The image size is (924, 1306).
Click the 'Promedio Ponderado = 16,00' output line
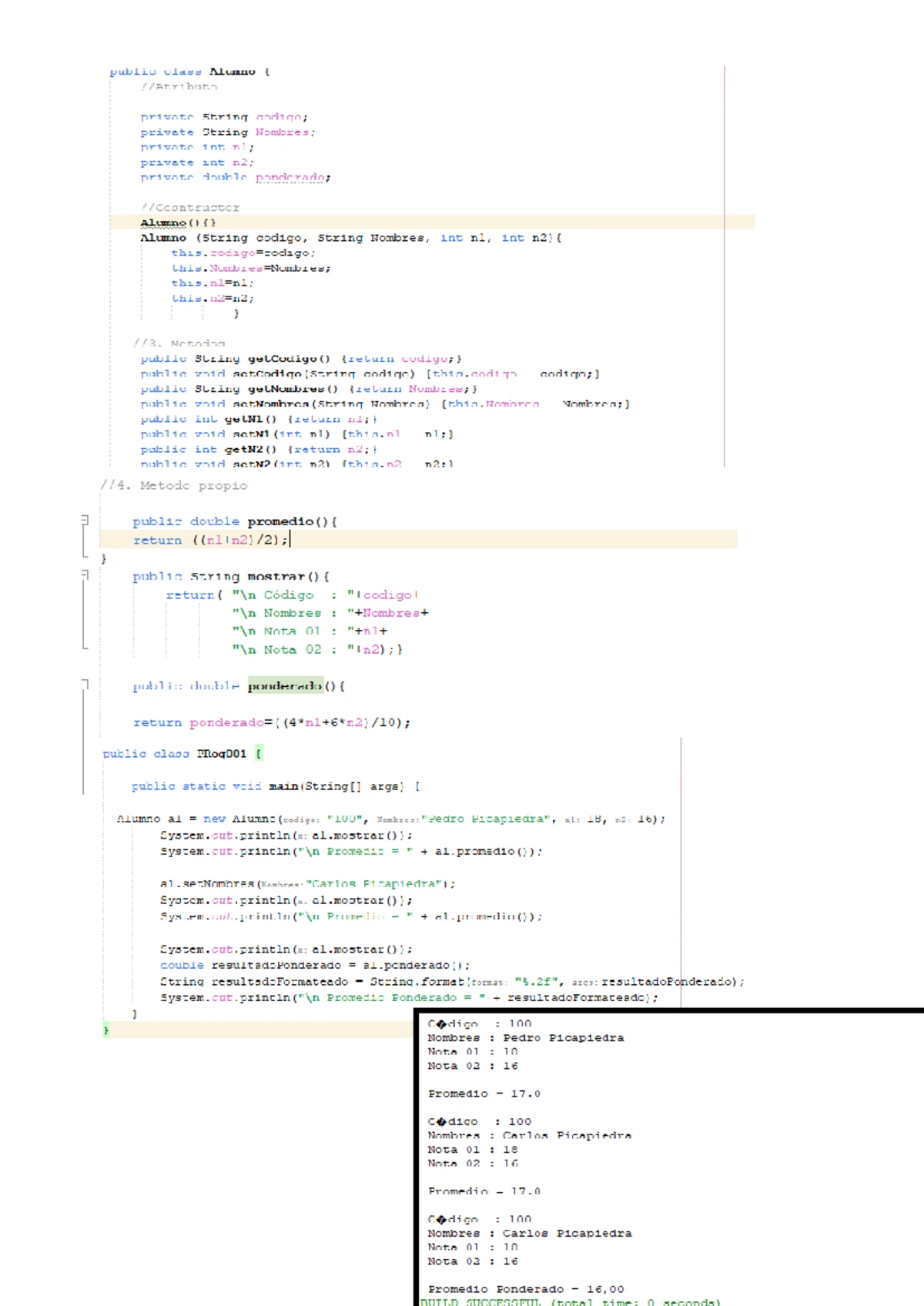(x=527, y=1289)
